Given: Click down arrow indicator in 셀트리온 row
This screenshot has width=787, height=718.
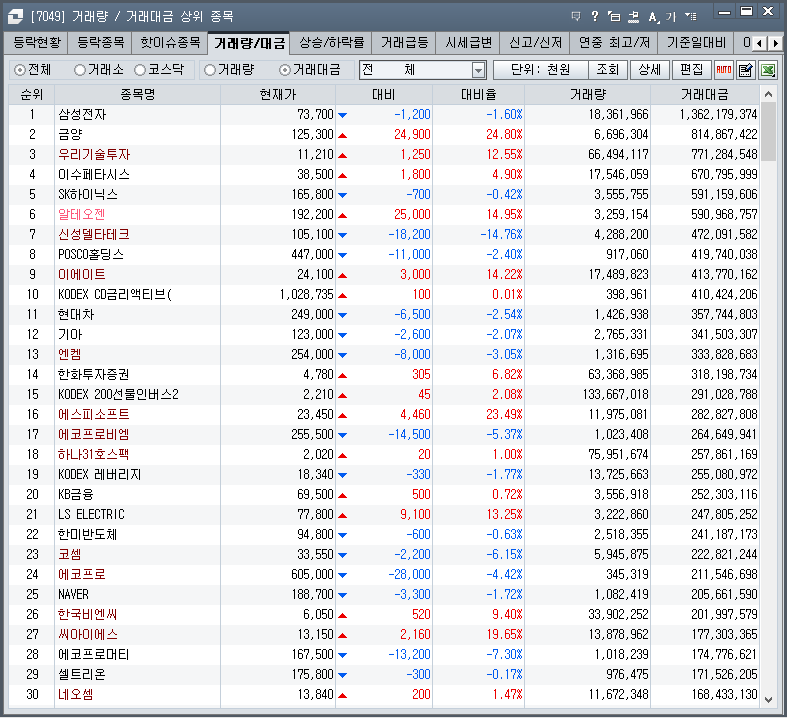Looking at the screenshot, I should (x=342, y=674).
